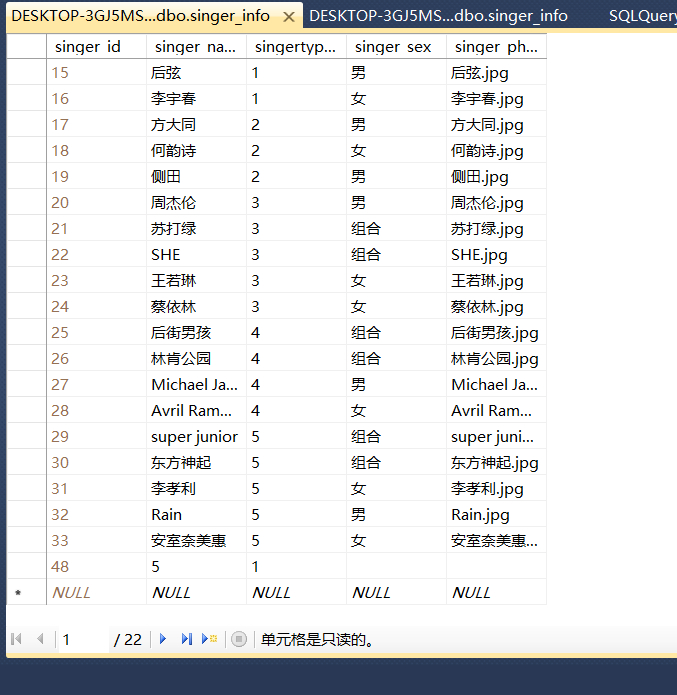Go to first record navigation icon
Image resolution: width=677 pixels, height=695 pixels.
pos(16,639)
